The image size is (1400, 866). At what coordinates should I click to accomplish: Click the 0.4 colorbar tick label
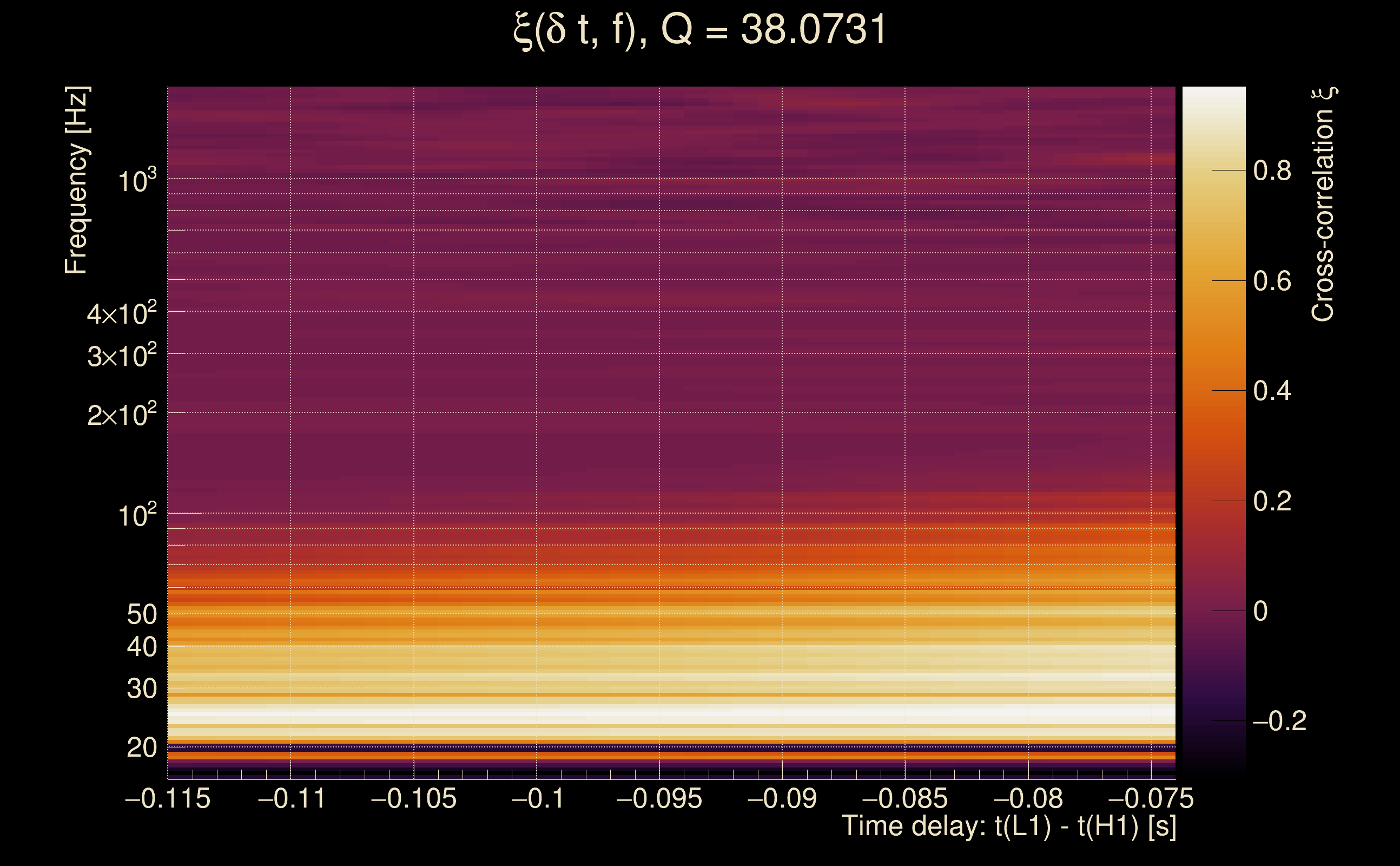[x=1272, y=391]
